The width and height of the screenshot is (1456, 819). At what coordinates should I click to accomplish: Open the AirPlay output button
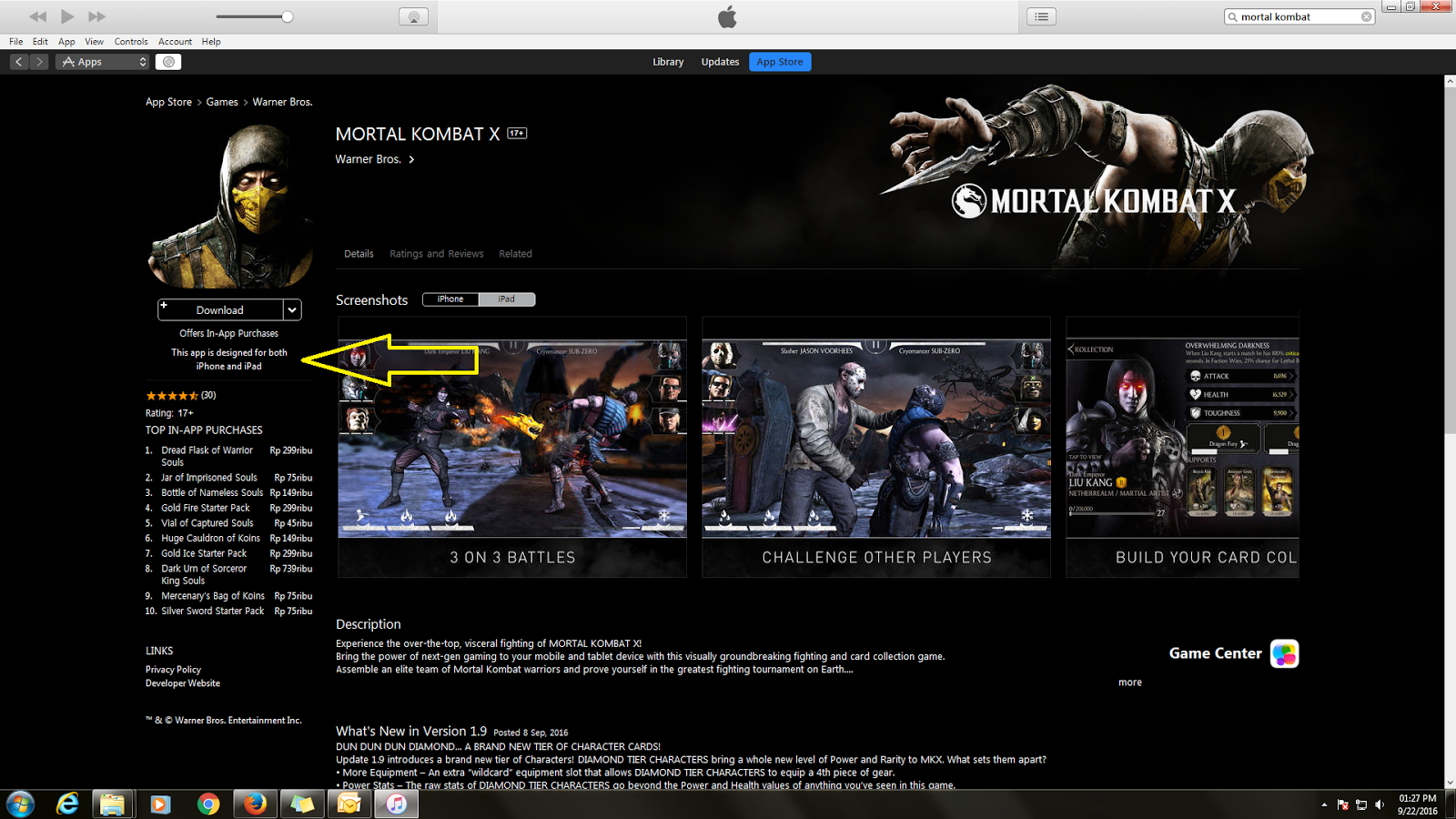tap(413, 16)
